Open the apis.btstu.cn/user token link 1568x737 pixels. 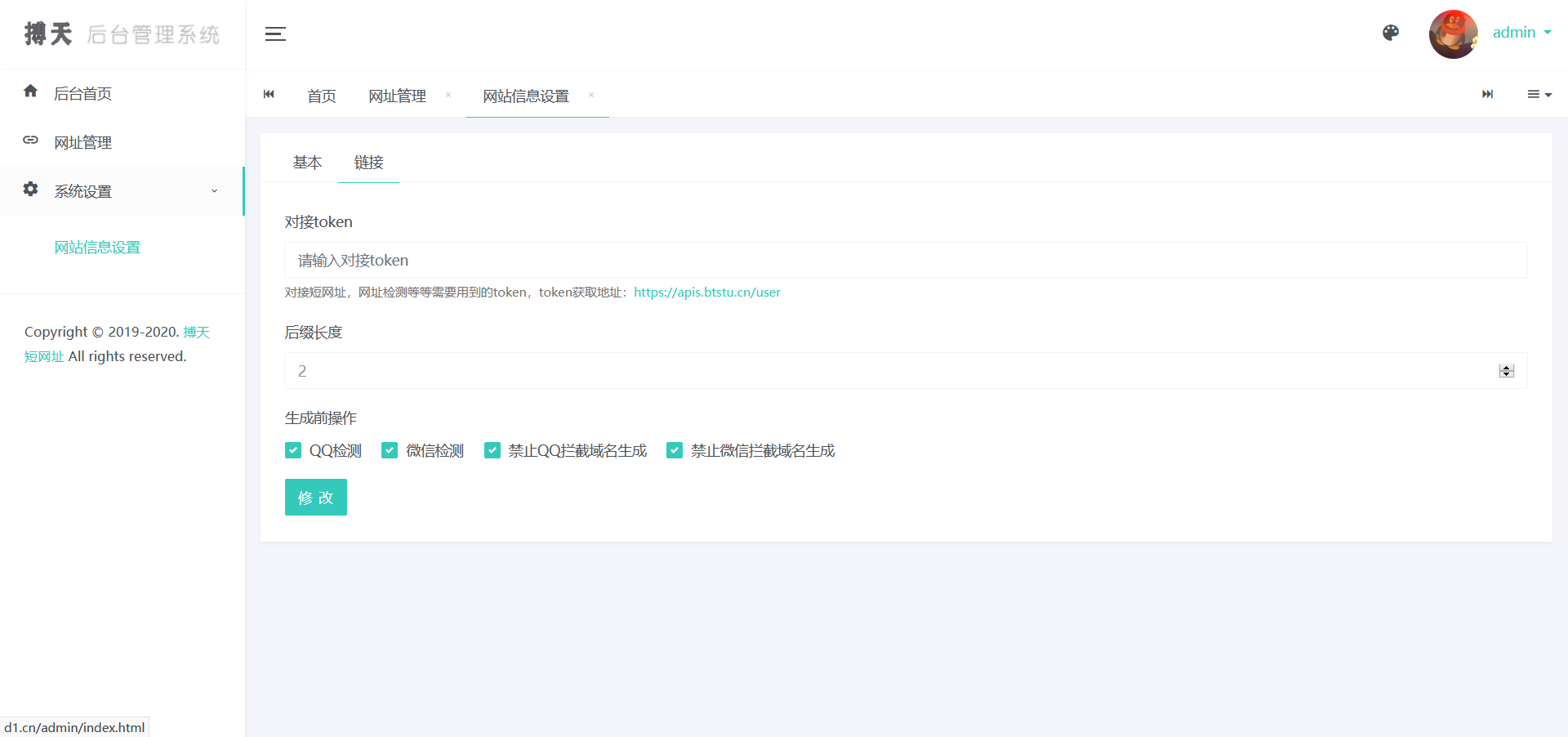(x=706, y=293)
